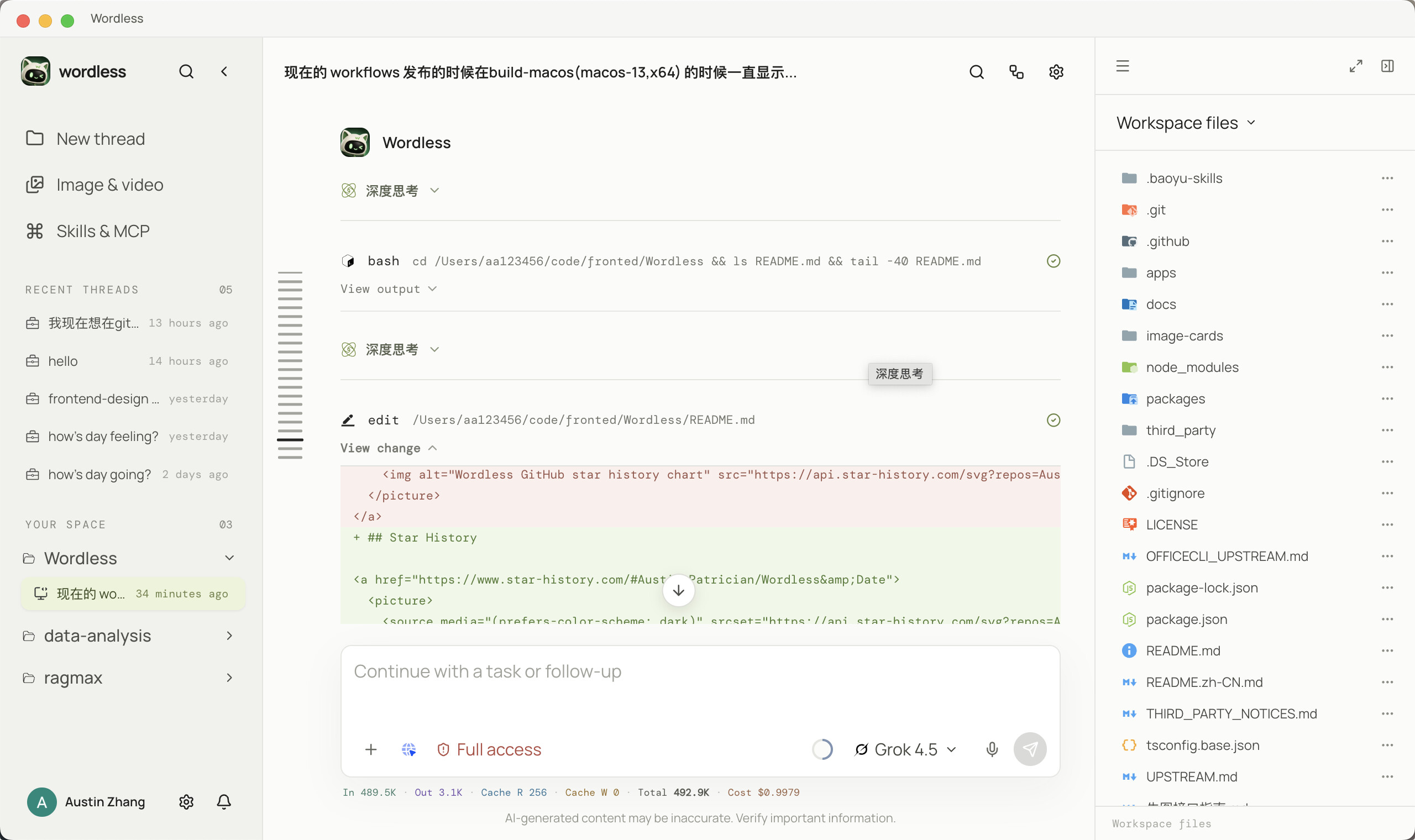The image size is (1415, 840).
Task: Expand View output for bash command
Action: [x=388, y=289]
